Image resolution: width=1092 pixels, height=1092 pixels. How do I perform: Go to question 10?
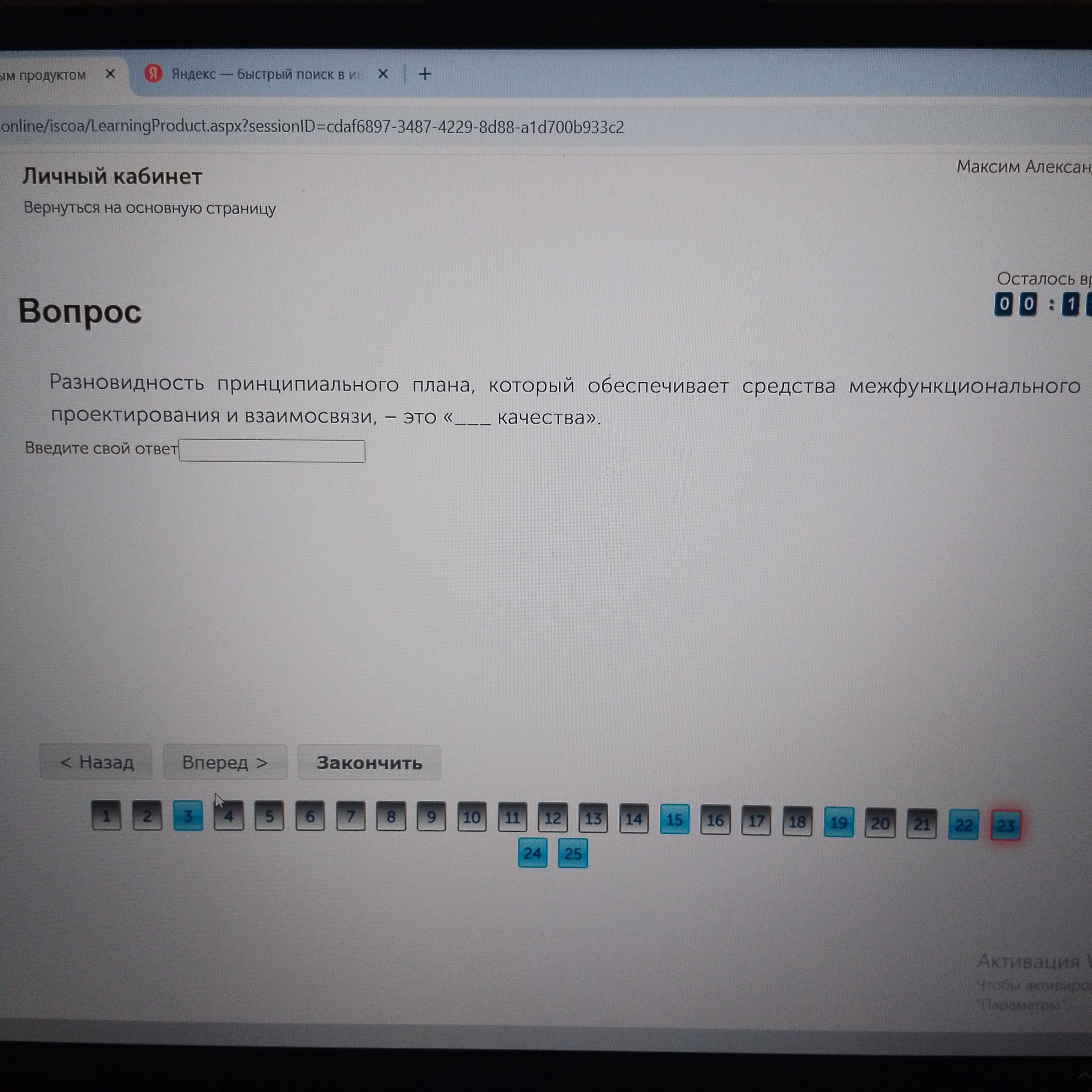coord(472,817)
